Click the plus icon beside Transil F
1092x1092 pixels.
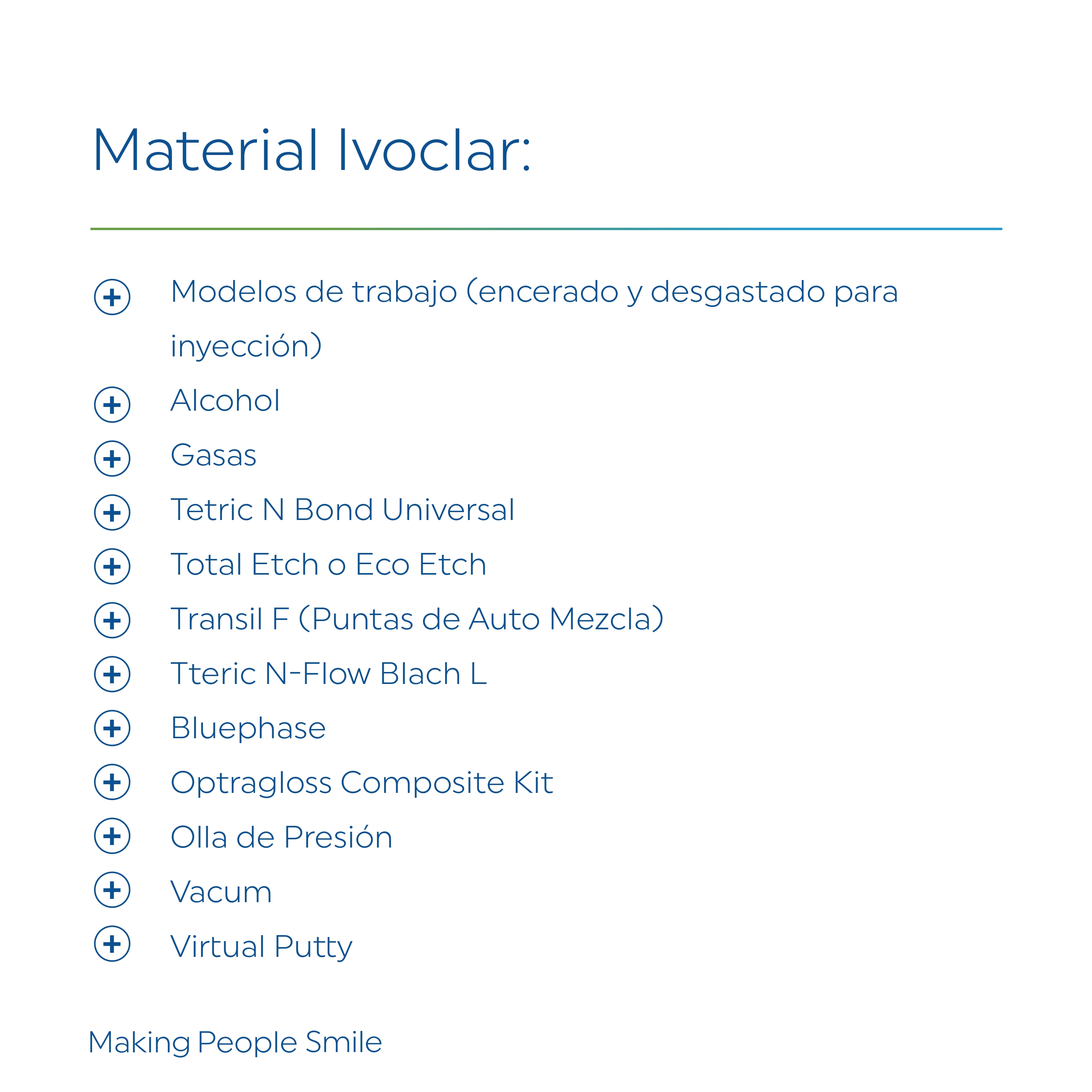pos(112,620)
